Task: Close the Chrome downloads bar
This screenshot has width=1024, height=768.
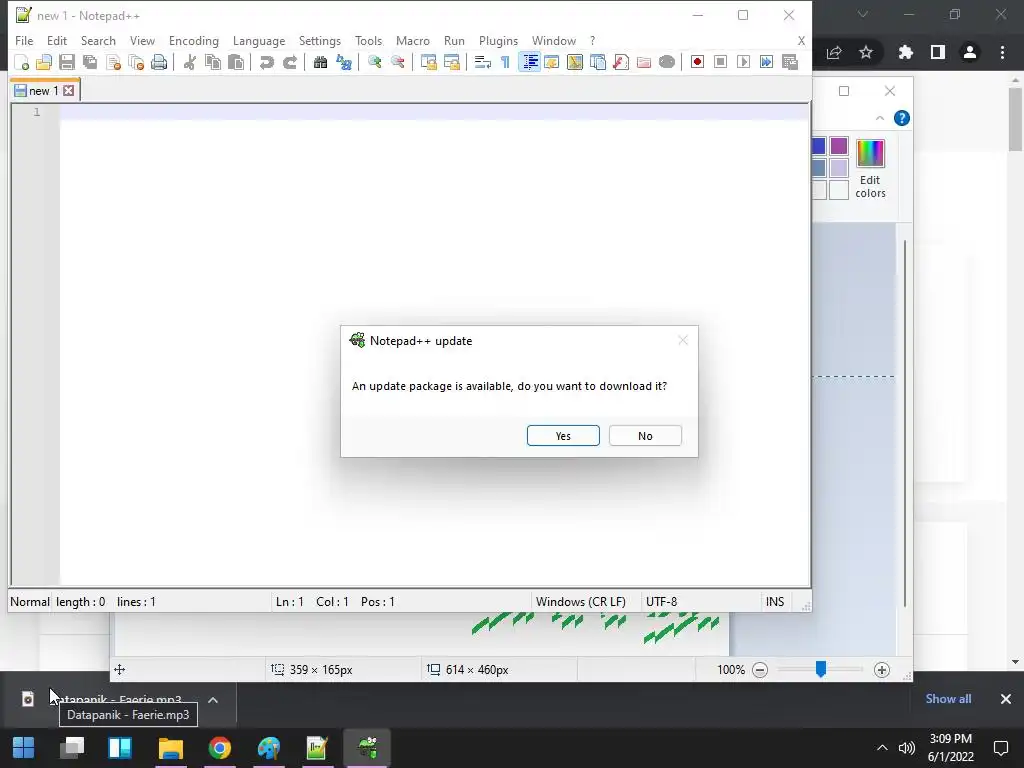Action: pyautogui.click(x=1006, y=699)
